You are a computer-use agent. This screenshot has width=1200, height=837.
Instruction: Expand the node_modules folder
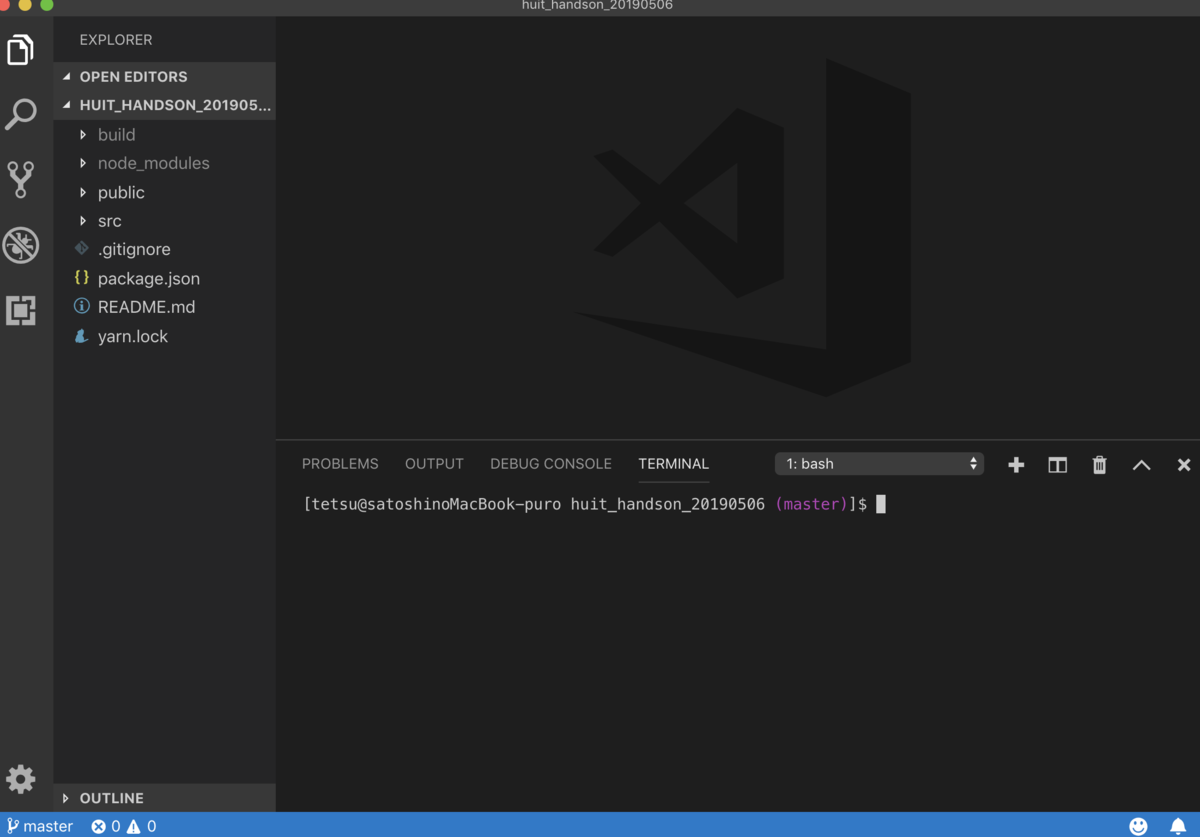click(x=165, y=163)
